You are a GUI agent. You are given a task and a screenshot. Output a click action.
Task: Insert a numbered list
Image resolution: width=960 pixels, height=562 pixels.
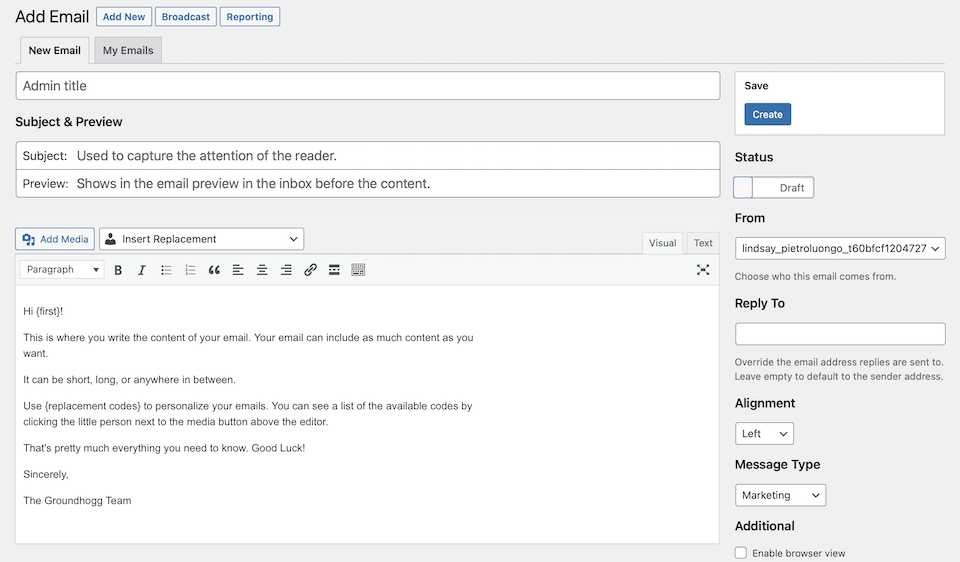190,270
